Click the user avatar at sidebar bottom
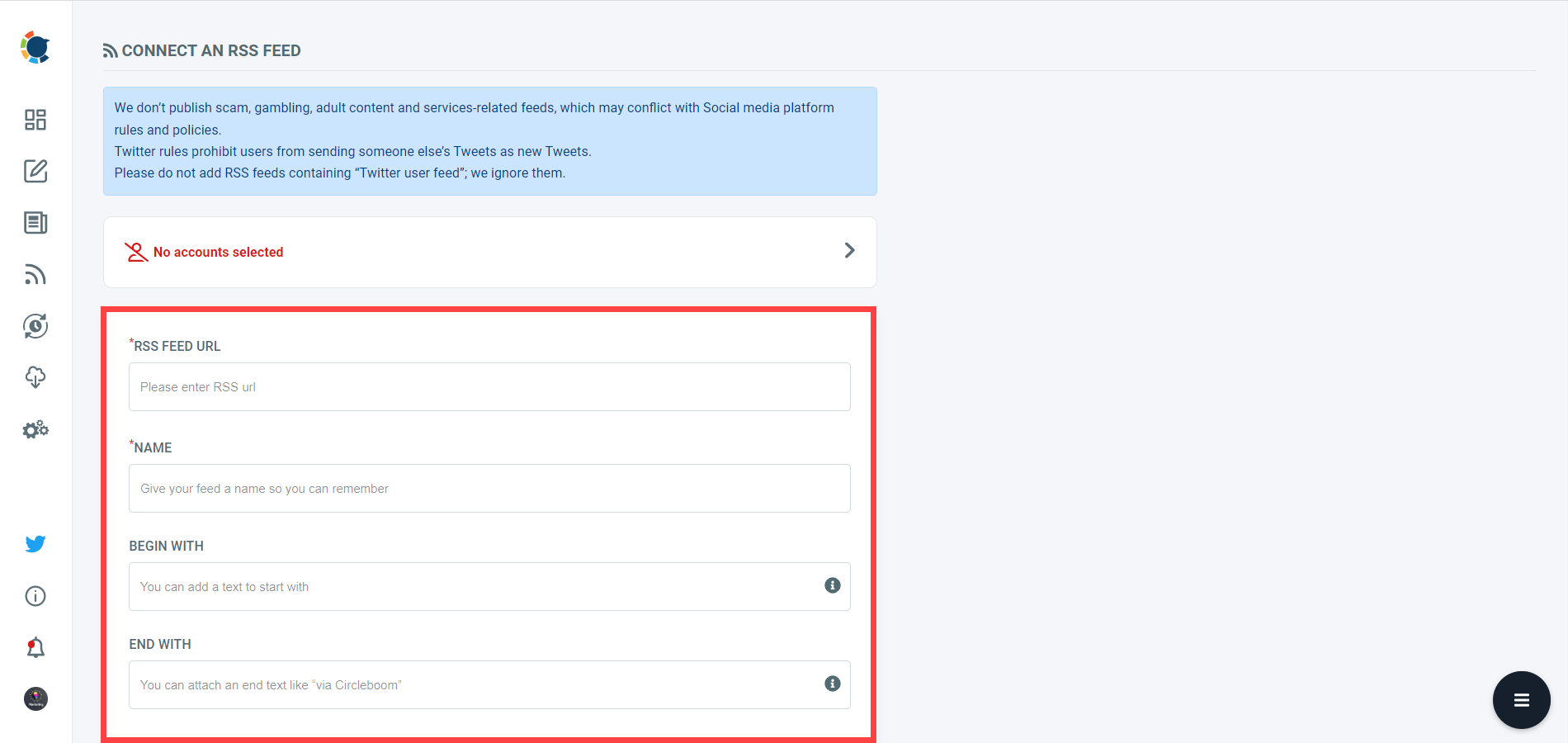 35,699
